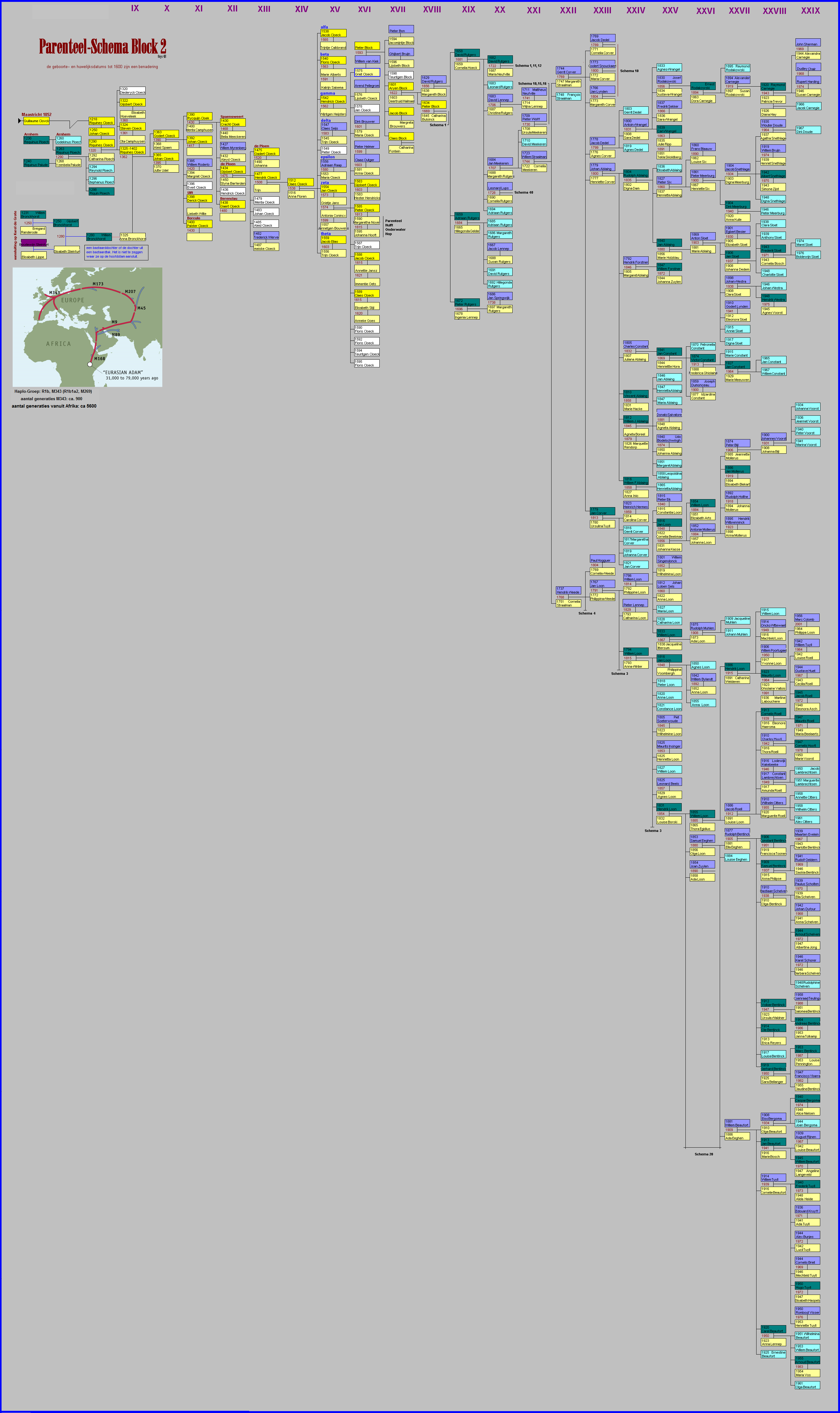Select the 1325 Anna Bronckhorst box
840x1413 pixels.
132,237
